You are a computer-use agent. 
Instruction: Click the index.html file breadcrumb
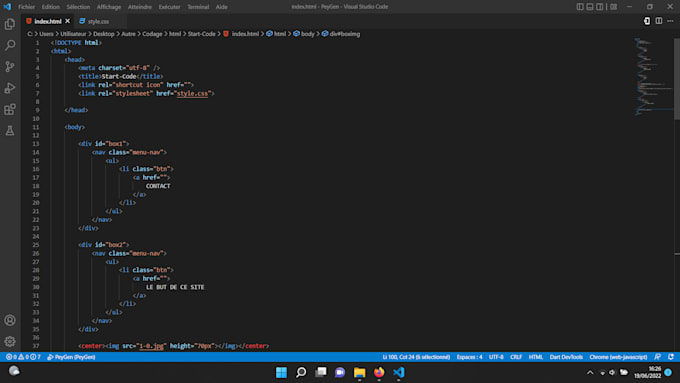coord(241,34)
